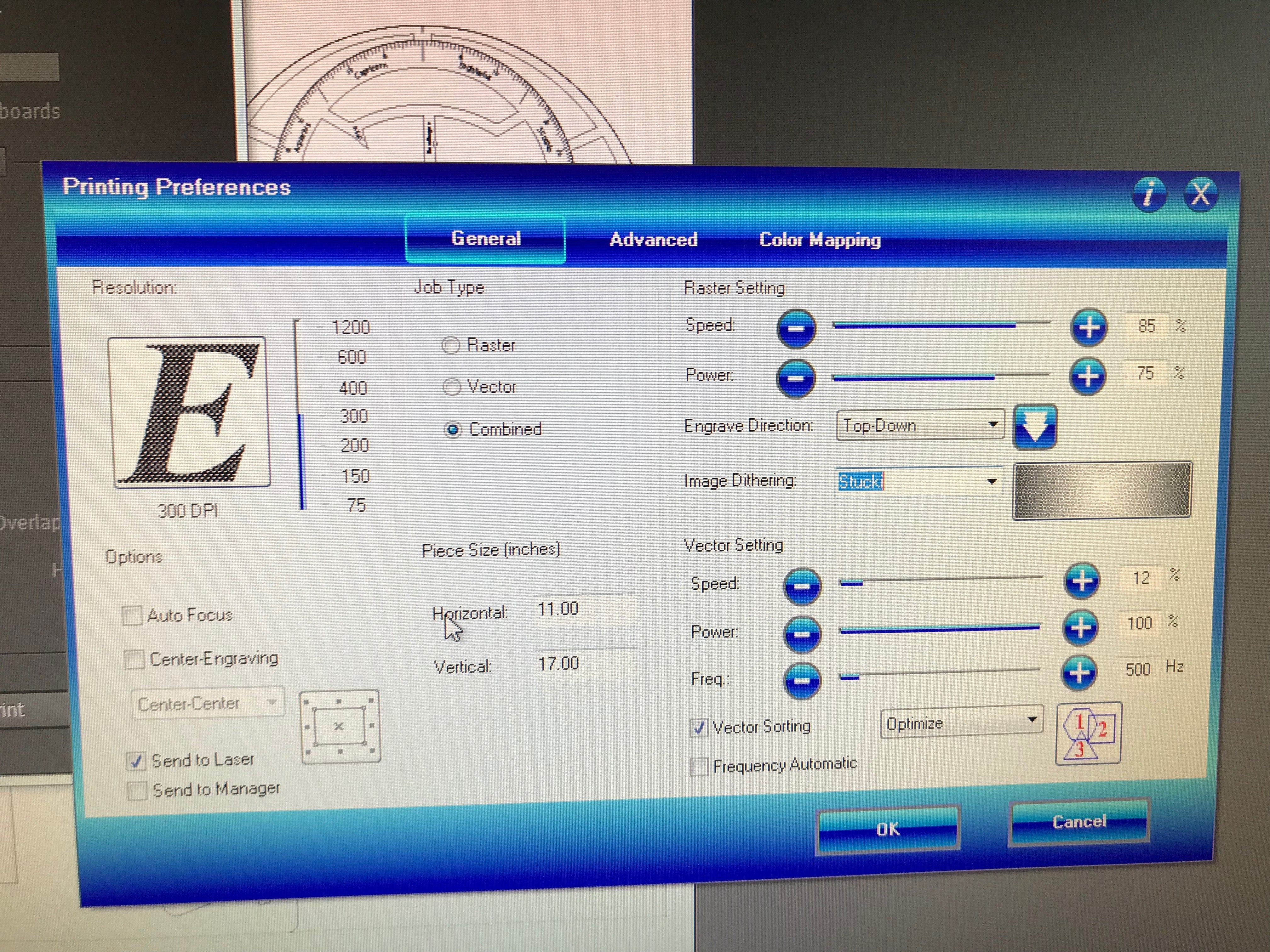The height and width of the screenshot is (952, 1270).
Task: Decrease raster speed with the minus button
Action: [796, 328]
